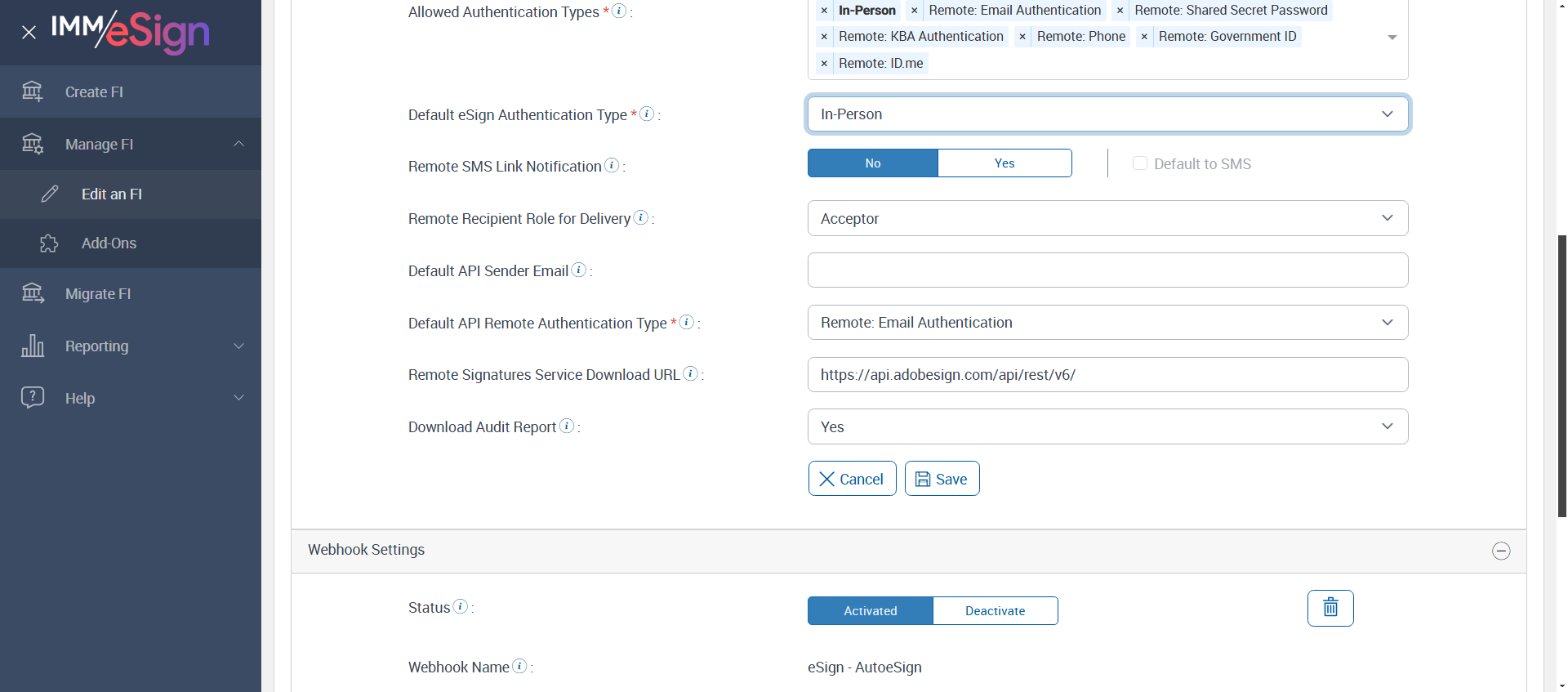Switch webhook status to Deactivate
Image resolution: width=1568 pixels, height=692 pixels.
coord(995,611)
